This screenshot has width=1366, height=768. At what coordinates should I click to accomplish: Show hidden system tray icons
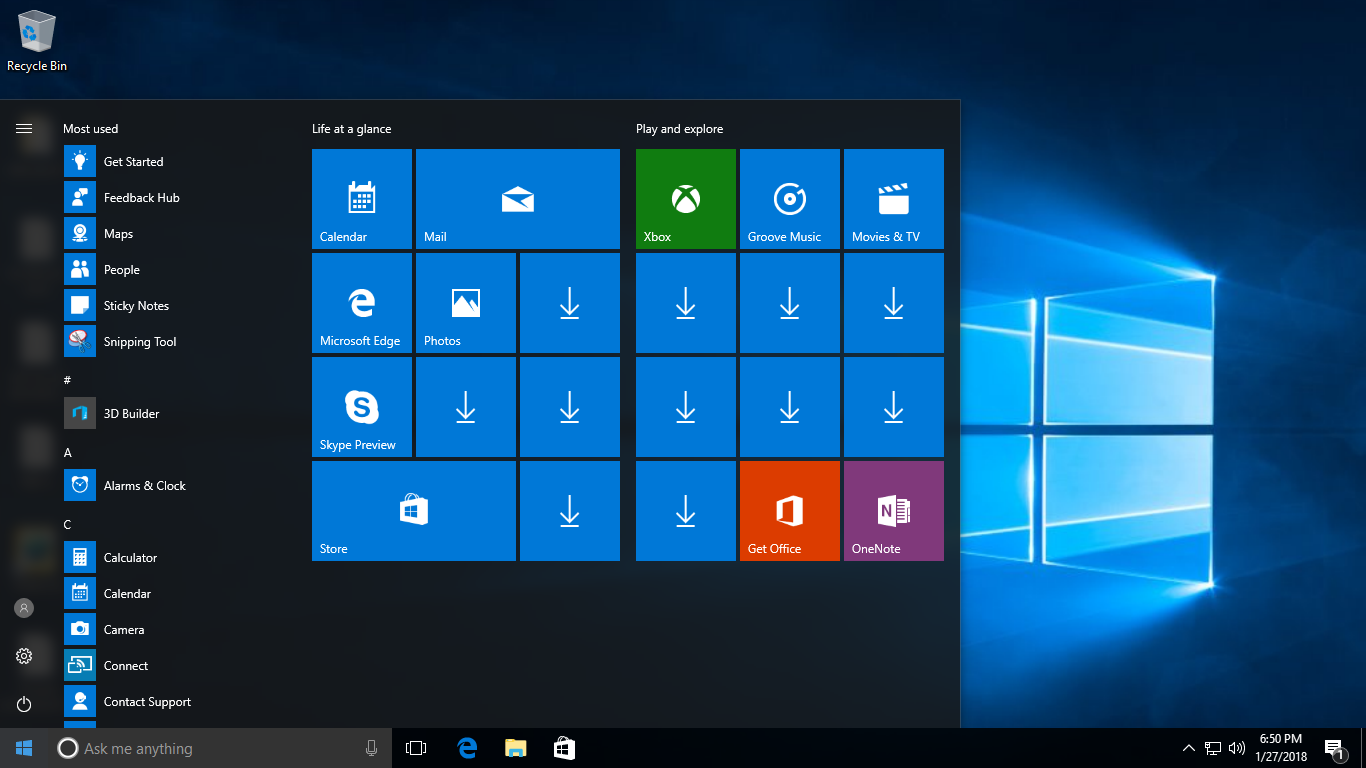tap(1189, 748)
